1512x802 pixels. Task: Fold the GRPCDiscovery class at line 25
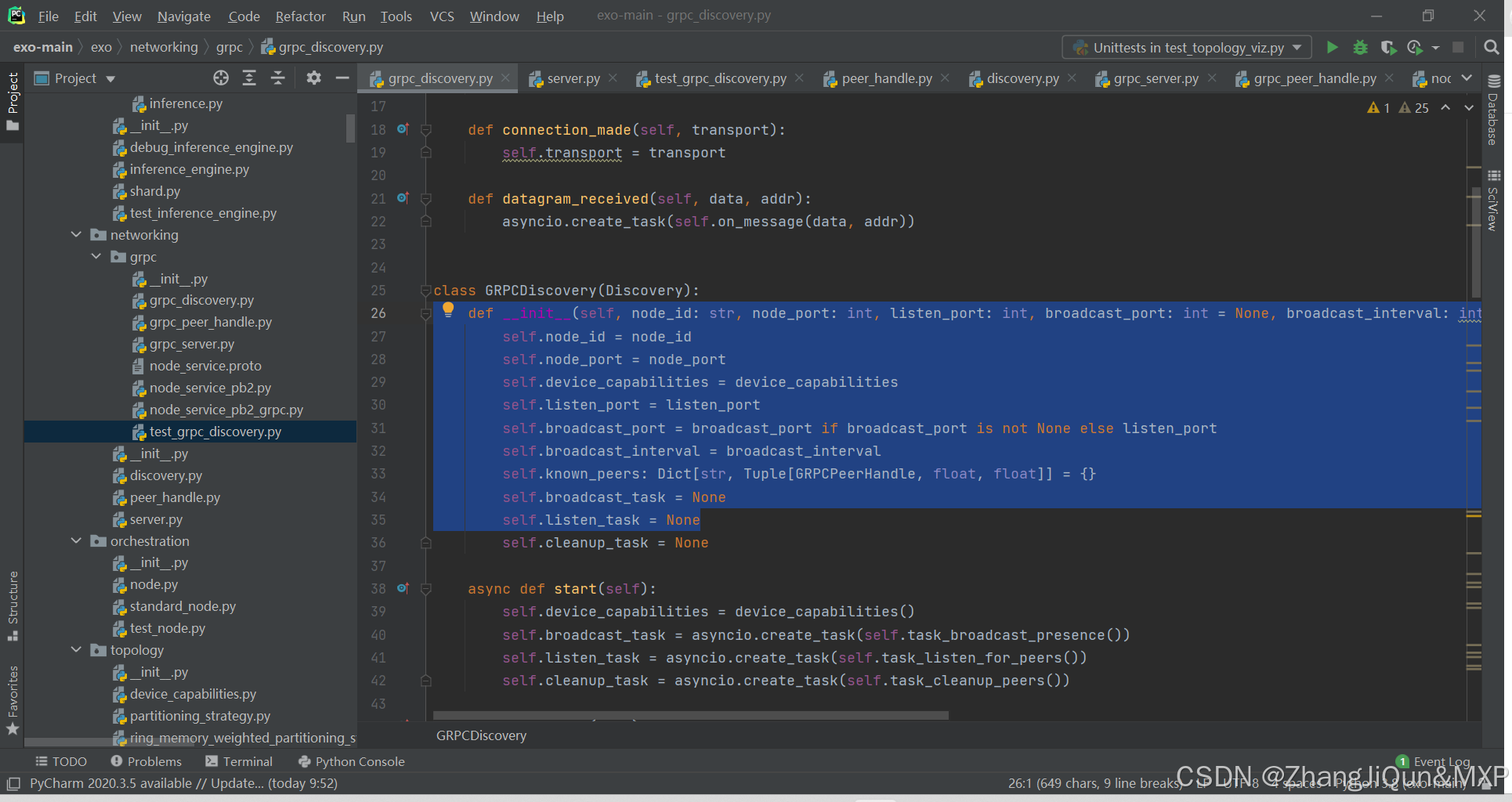pyautogui.click(x=425, y=290)
